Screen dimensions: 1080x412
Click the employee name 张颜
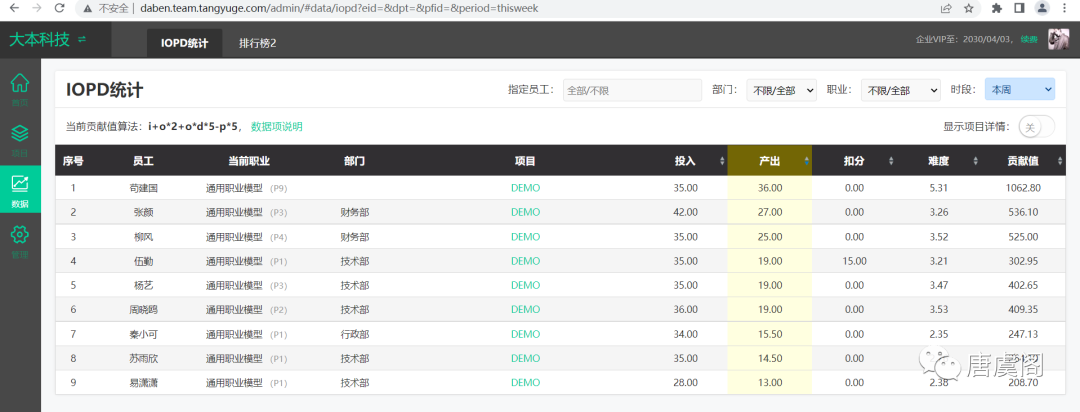(143, 212)
